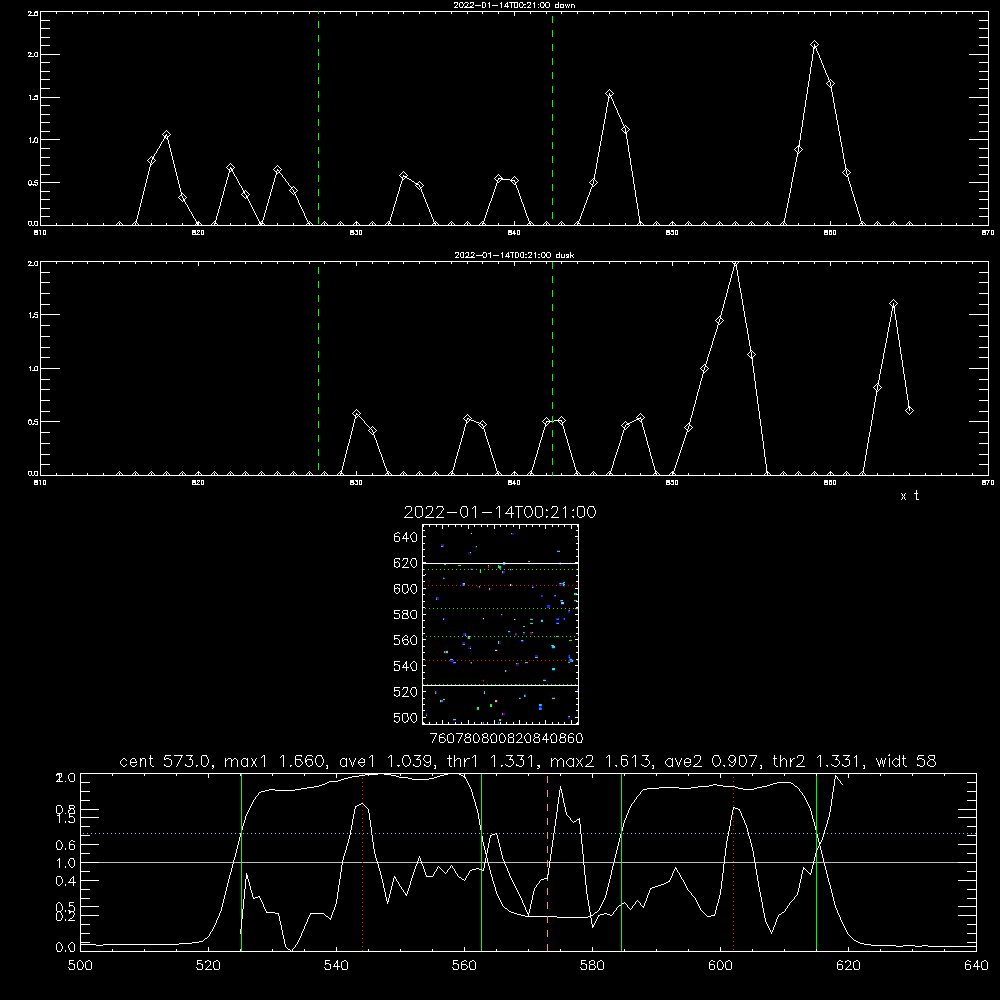
Task: Click the green vertical line near 585 in the bottom plot
Action: (621, 862)
